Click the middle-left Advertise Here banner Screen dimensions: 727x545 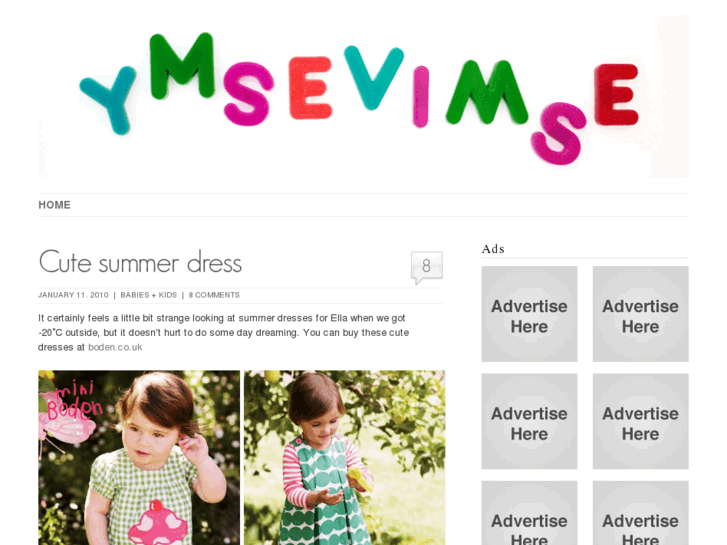[x=529, y=421]
